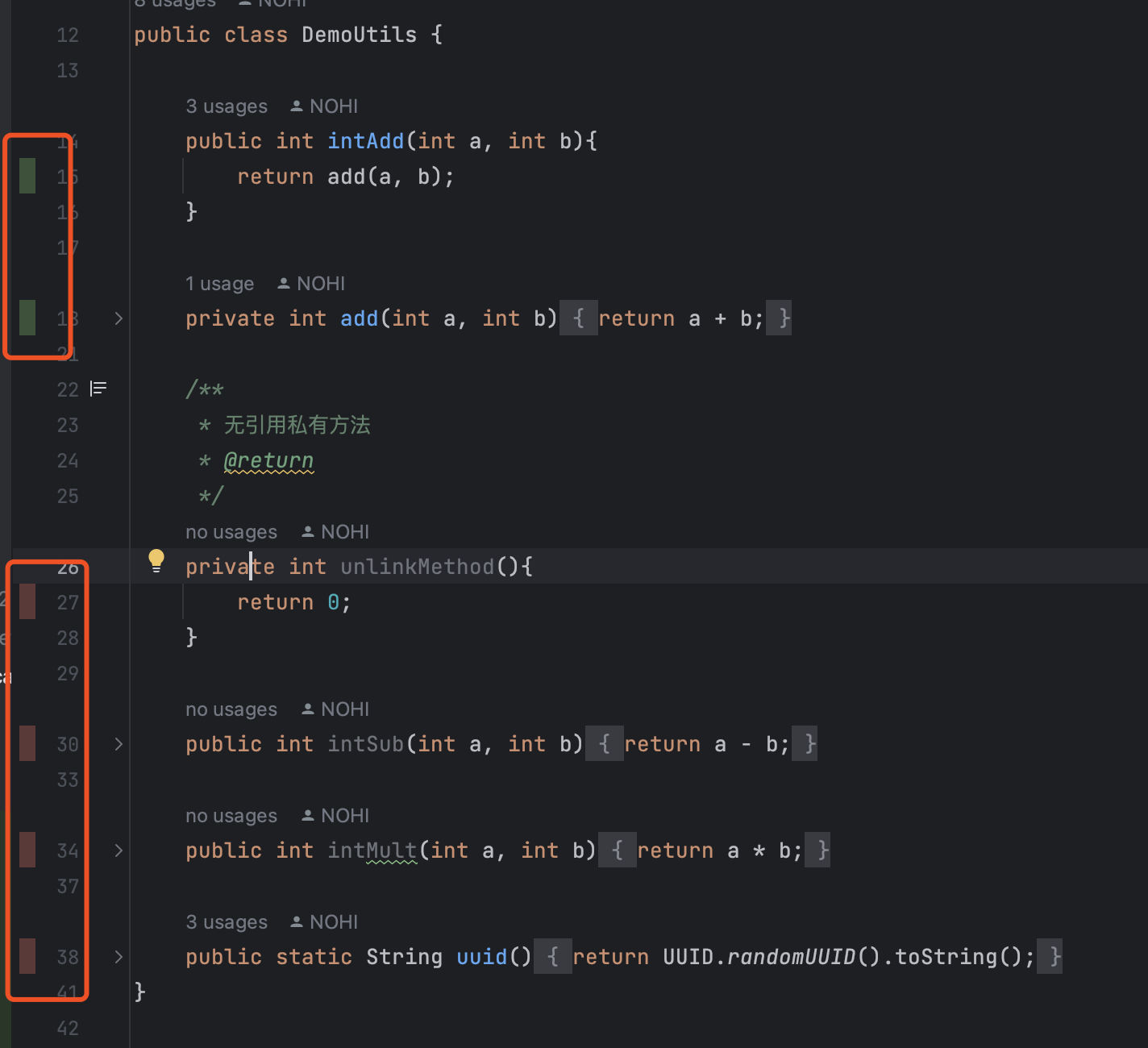This screenshot has width=1148, height=1048.
Task: Click the green coverage marker at line 15
Action: (x=27, y=176)
